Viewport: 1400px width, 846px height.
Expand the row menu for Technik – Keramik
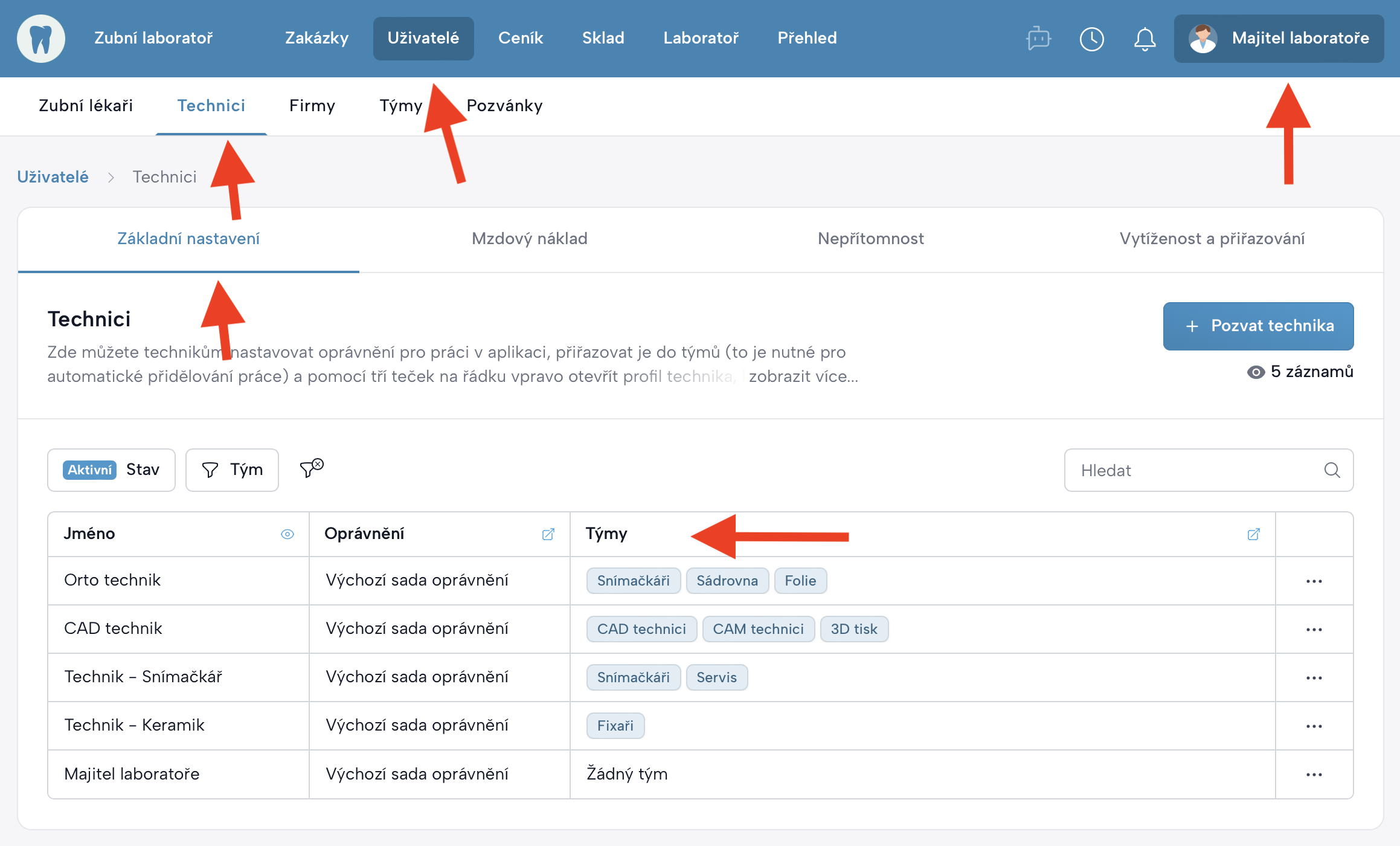pos(1314,726)
